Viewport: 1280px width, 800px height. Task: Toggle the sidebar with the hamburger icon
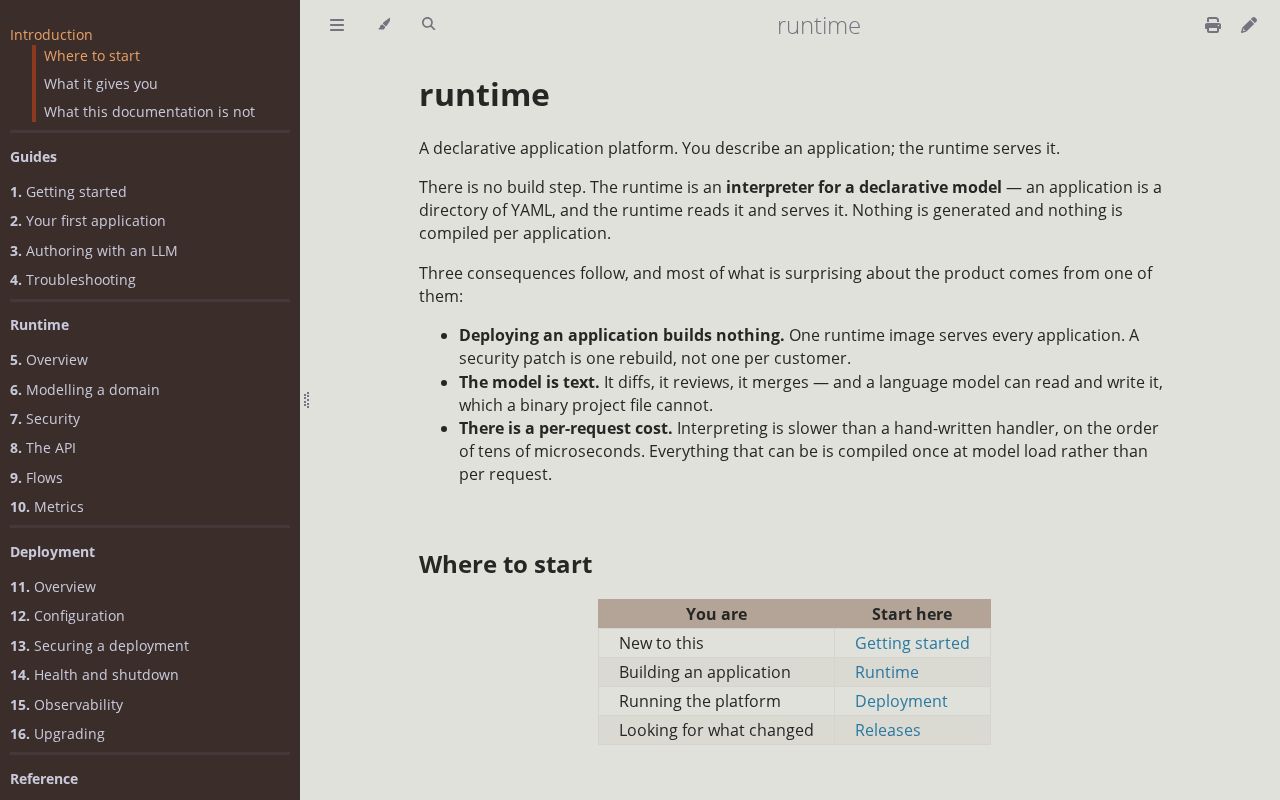point(337,25)
